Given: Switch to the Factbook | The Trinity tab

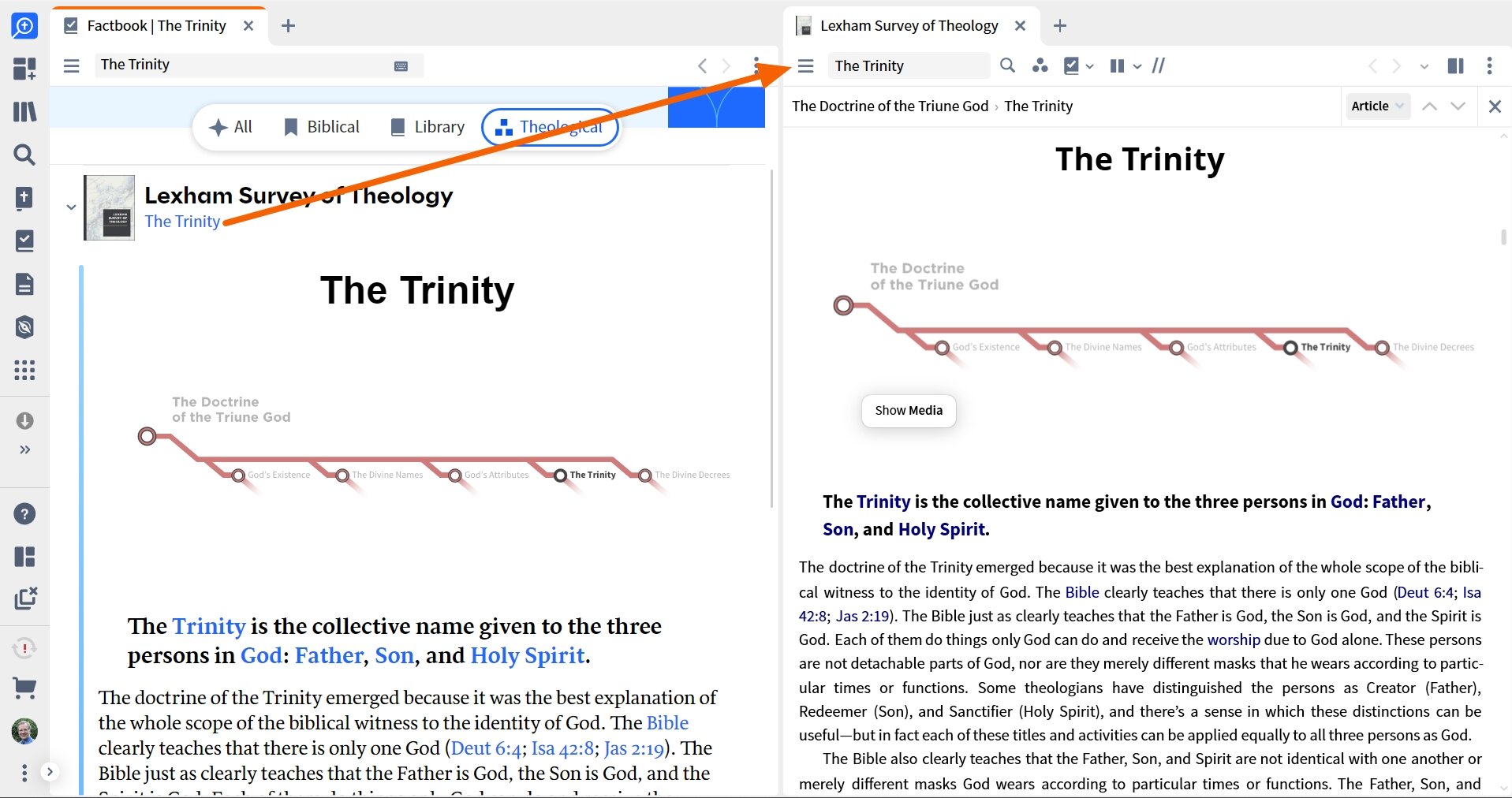Looking at the screenshot, I should [156, 26].
